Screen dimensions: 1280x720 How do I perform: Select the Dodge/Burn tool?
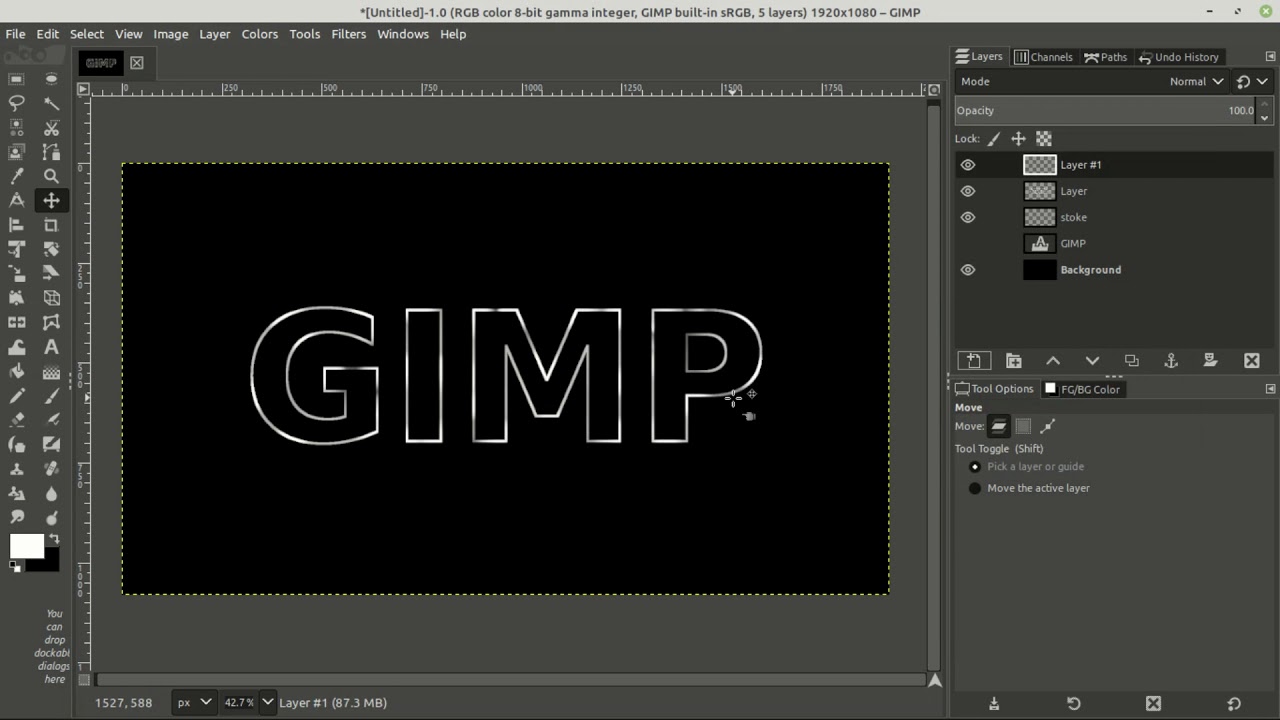point(51,518)
